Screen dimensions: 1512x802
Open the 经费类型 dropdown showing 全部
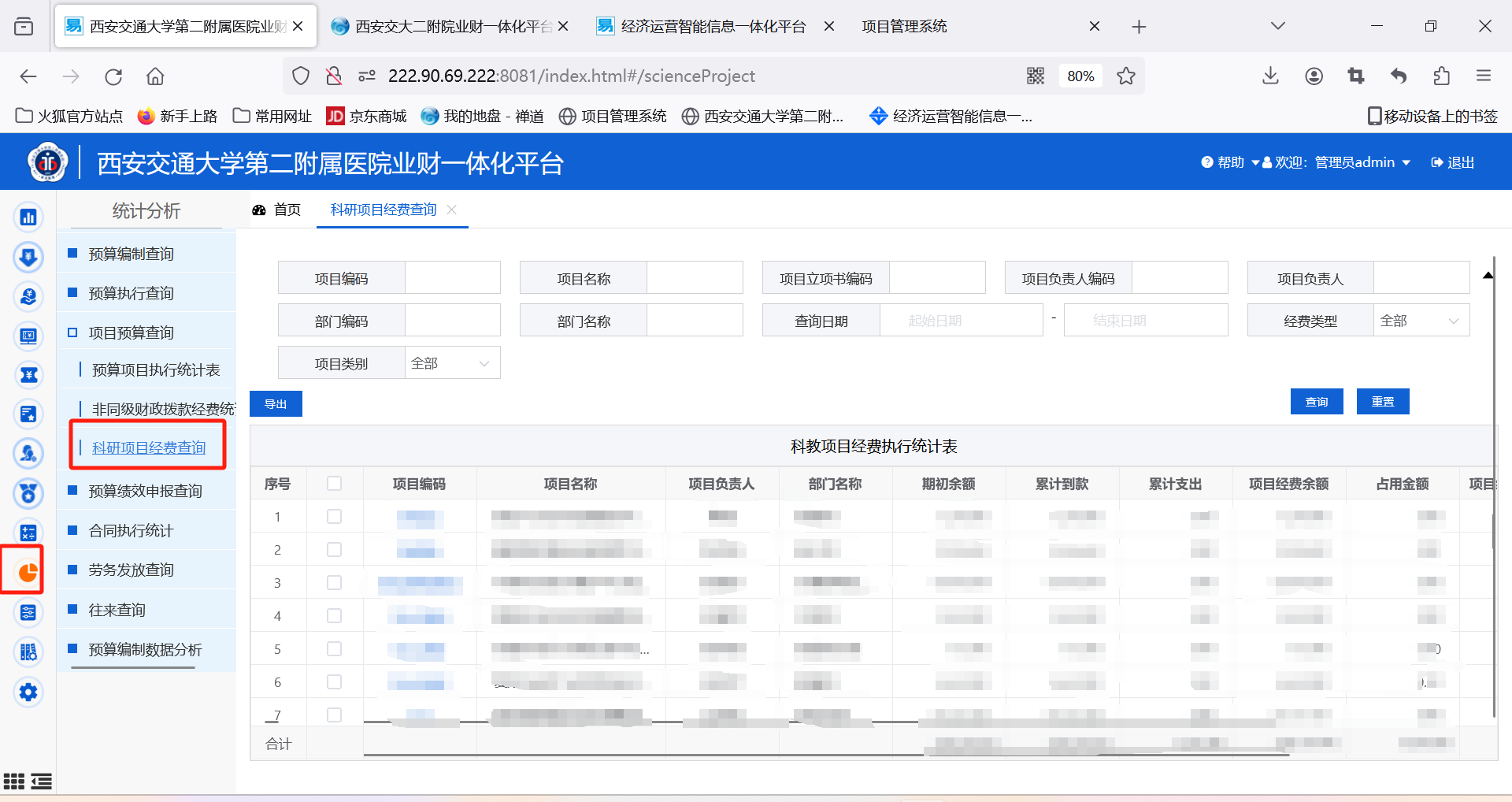tap(1421, 320)
